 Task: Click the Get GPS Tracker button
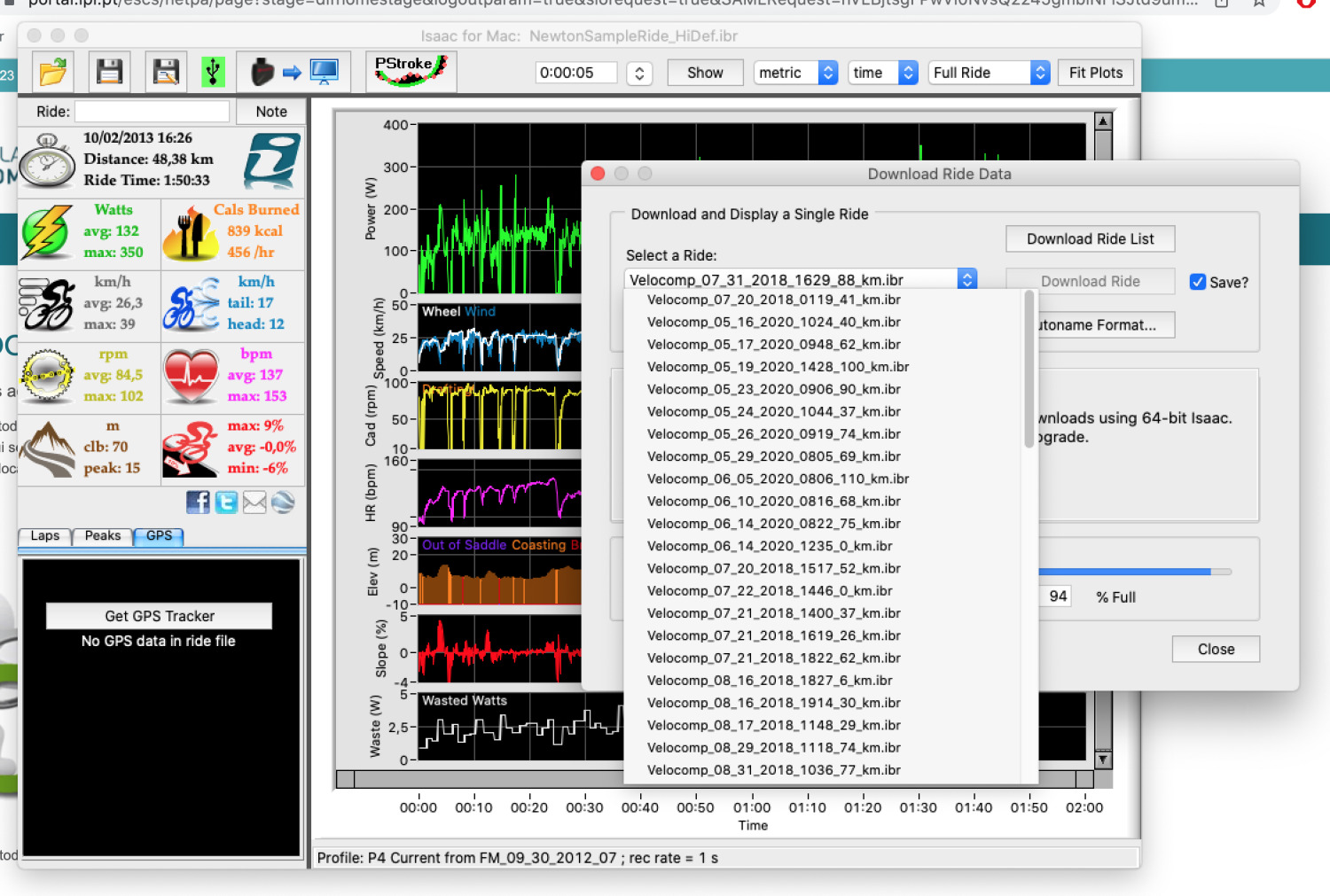(x=160, y=616)
